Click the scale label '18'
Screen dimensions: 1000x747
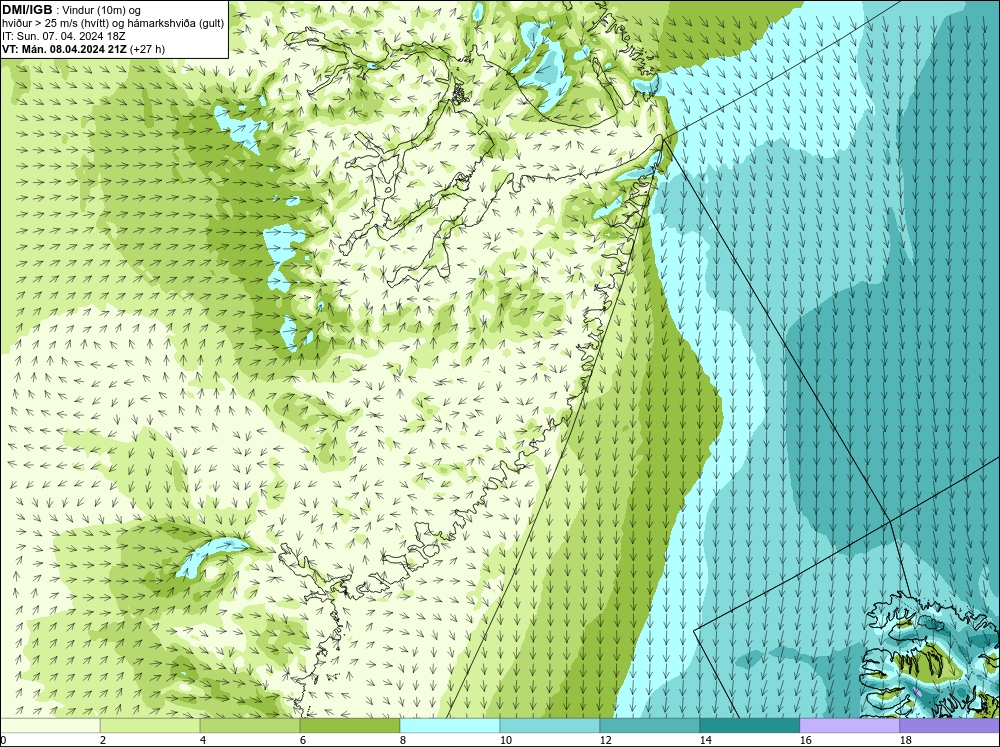tap(906, 740)
